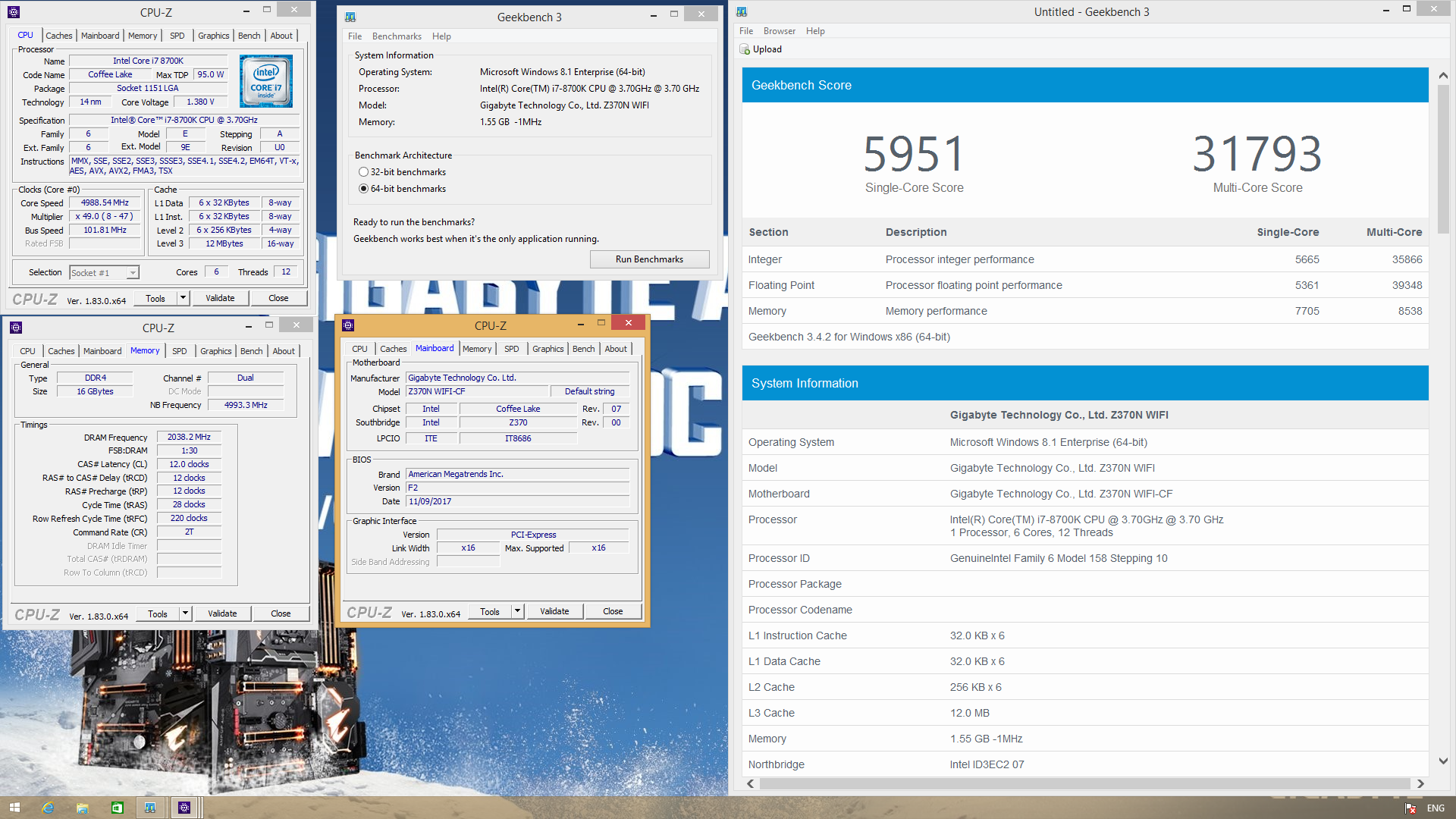The width and height of the screenshot is (1456, 819).
Task: Click the Intel Core i7 logo in CPU-Z
Action: 266,81
